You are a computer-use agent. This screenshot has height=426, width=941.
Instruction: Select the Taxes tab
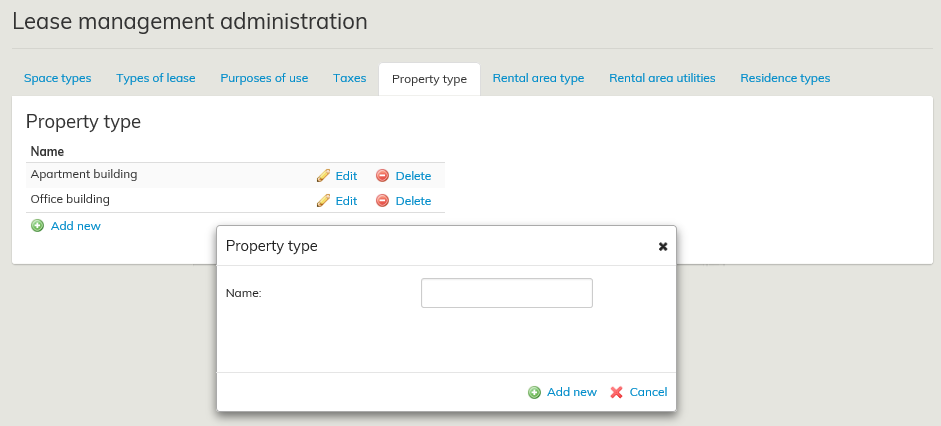(350, 78)
